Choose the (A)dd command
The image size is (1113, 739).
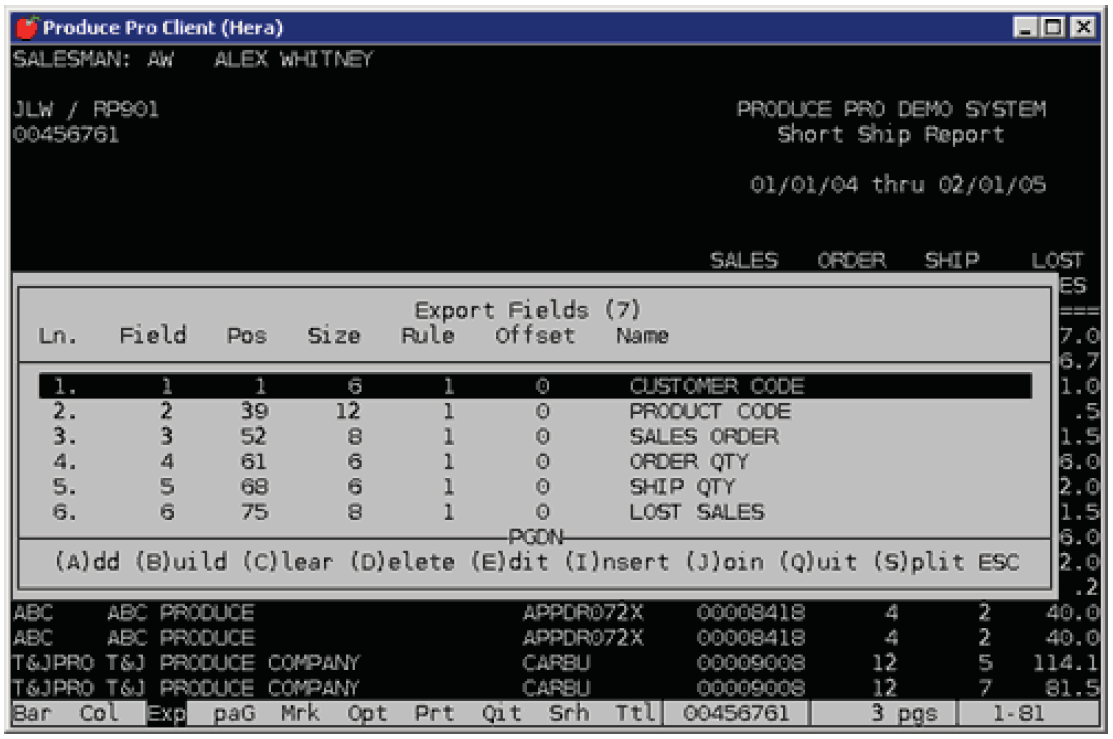[x=87, y=562]
